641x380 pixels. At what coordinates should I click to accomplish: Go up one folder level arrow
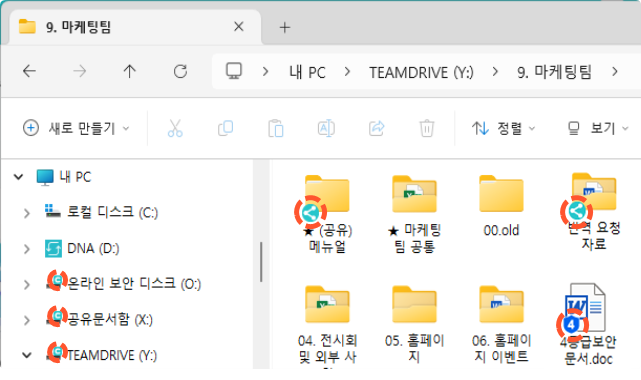(130, 72)
